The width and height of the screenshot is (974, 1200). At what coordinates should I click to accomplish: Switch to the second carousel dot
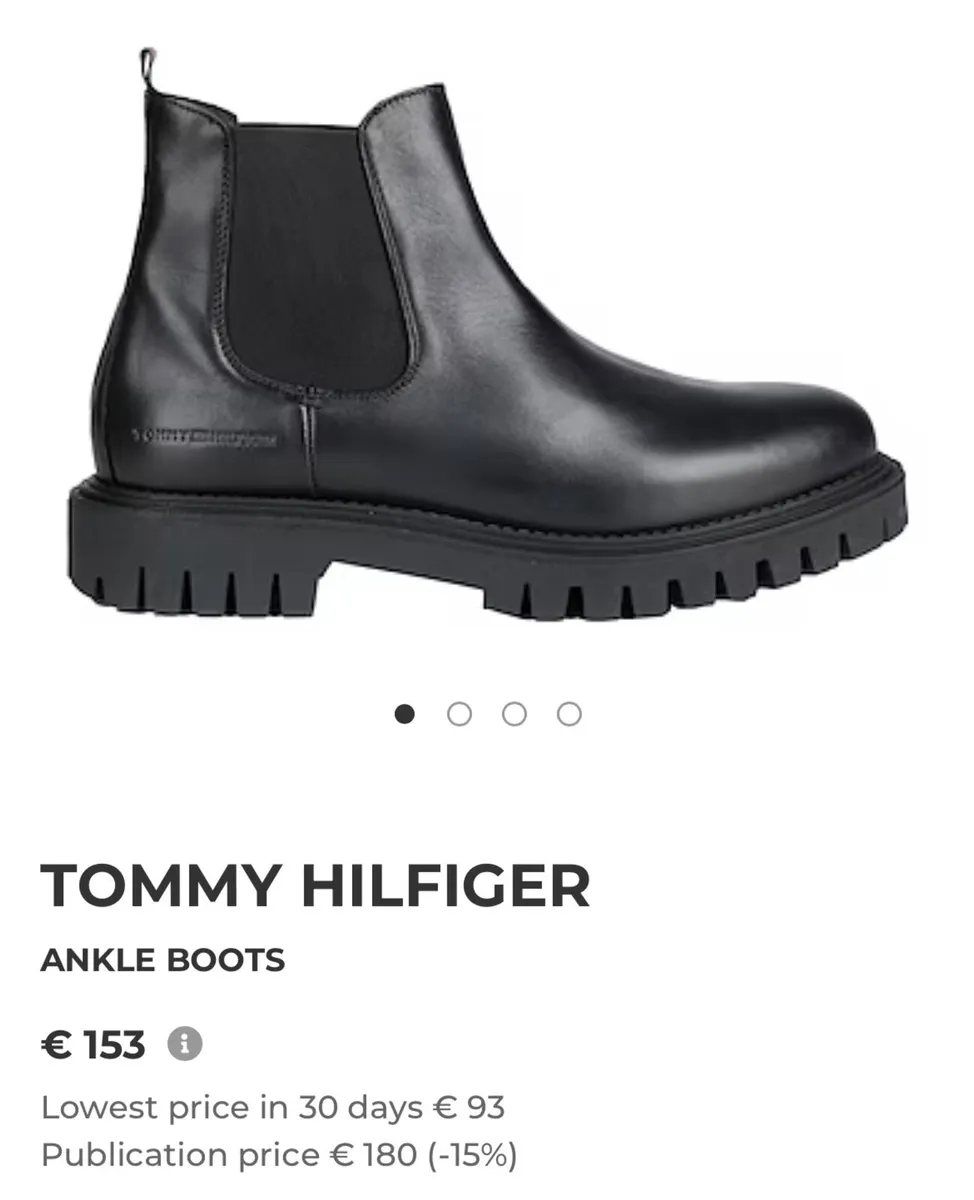pyautogui.click(x=459, y=714)
